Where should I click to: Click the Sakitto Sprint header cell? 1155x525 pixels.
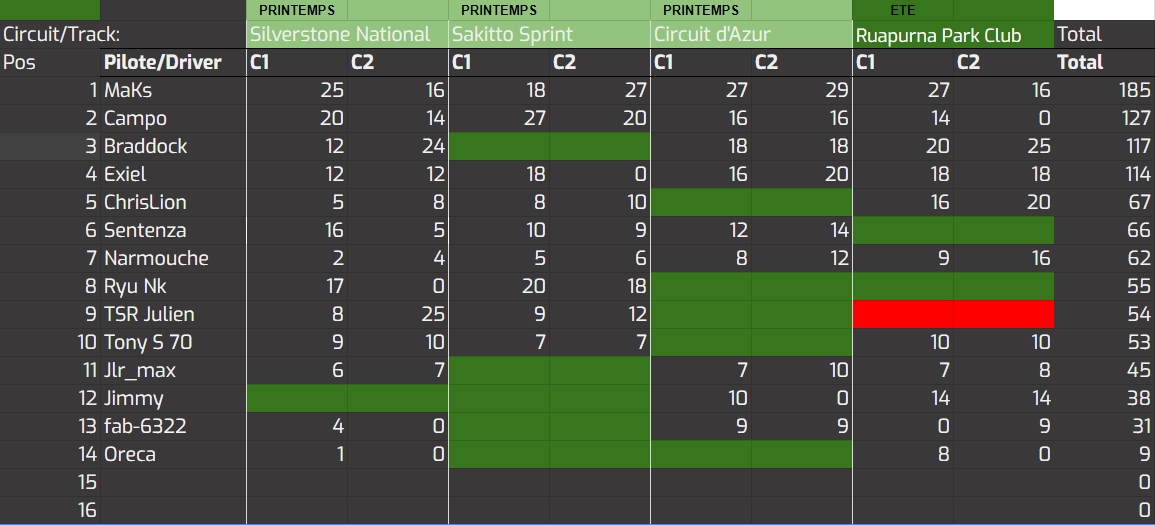513,34
